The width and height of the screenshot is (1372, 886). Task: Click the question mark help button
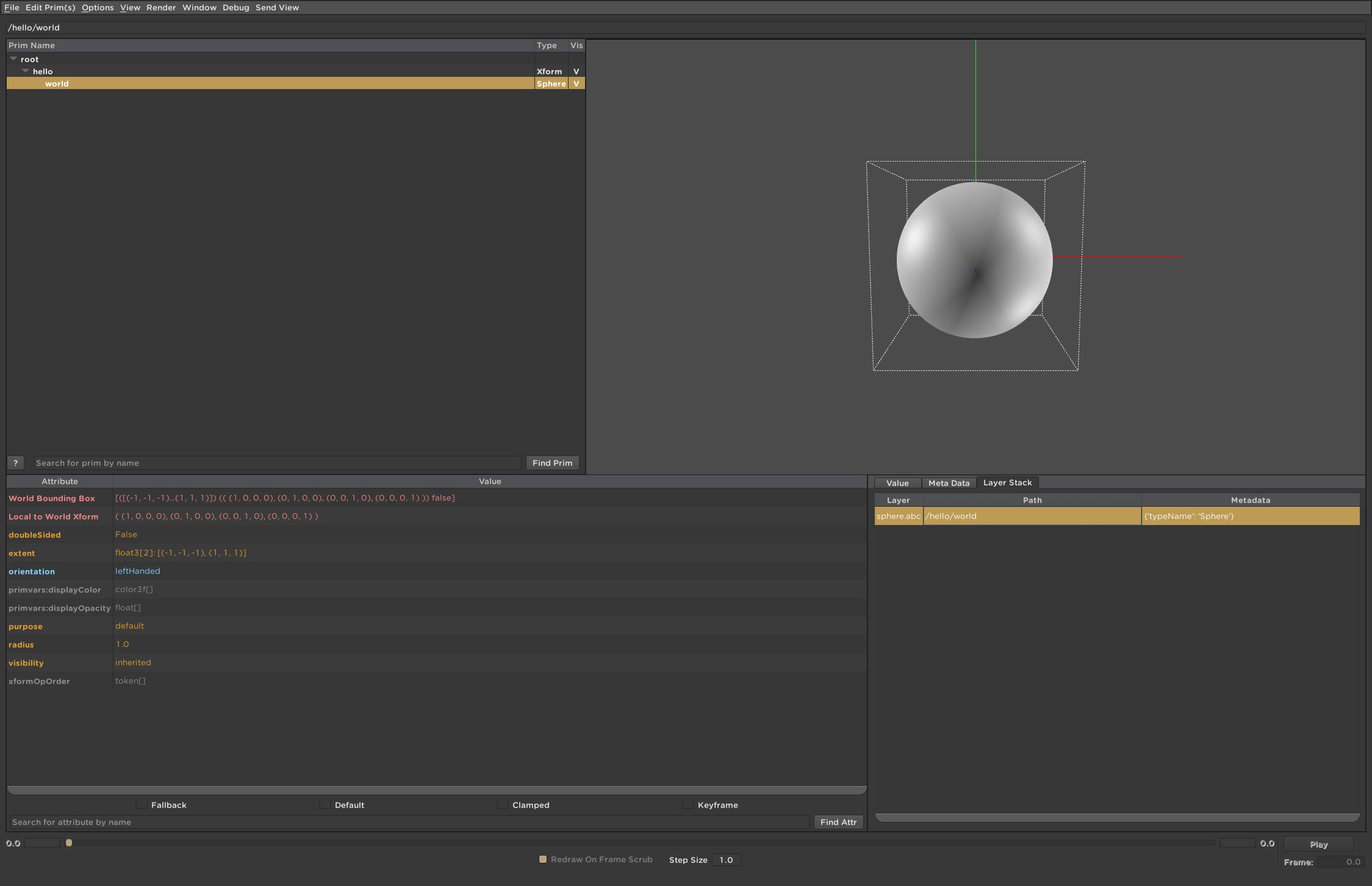pyautogui.click(x=15, y=463)
